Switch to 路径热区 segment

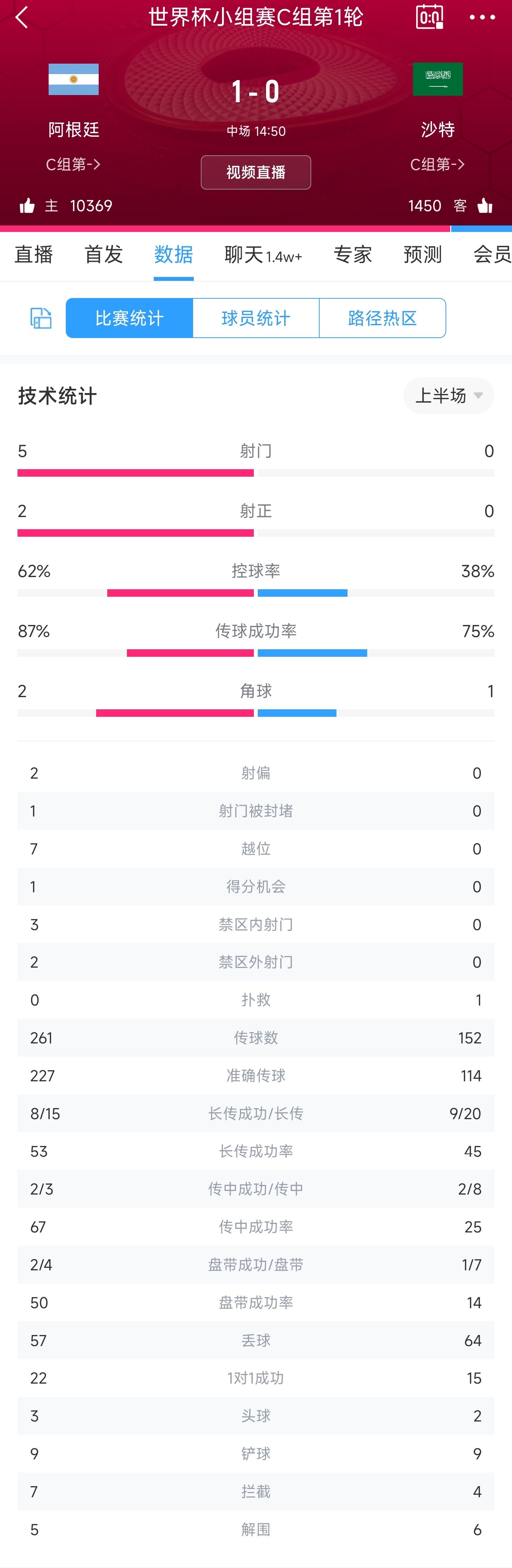(382, 318)
